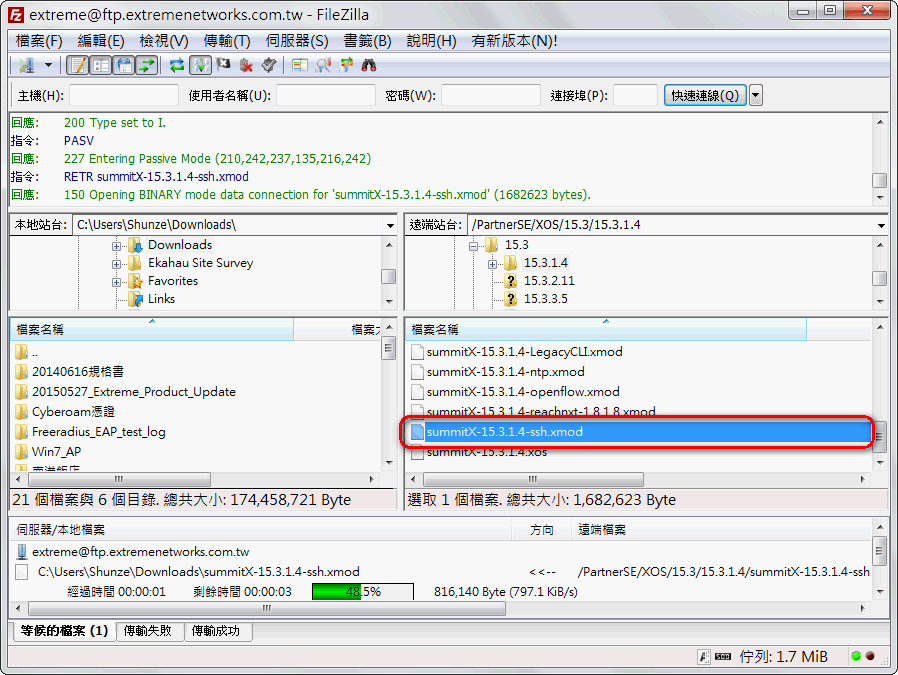
Task: Disconnect from the current server
Action: tap(246, 65)
